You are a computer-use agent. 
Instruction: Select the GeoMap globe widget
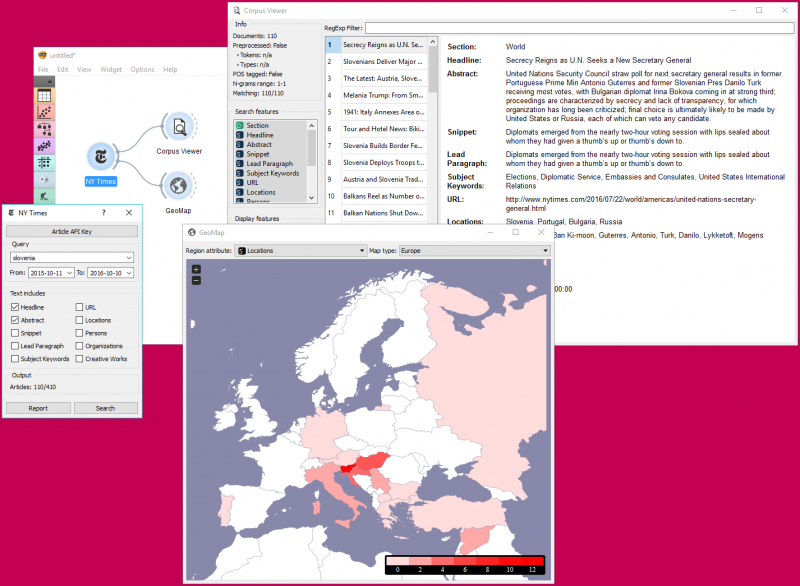[179, 185]
